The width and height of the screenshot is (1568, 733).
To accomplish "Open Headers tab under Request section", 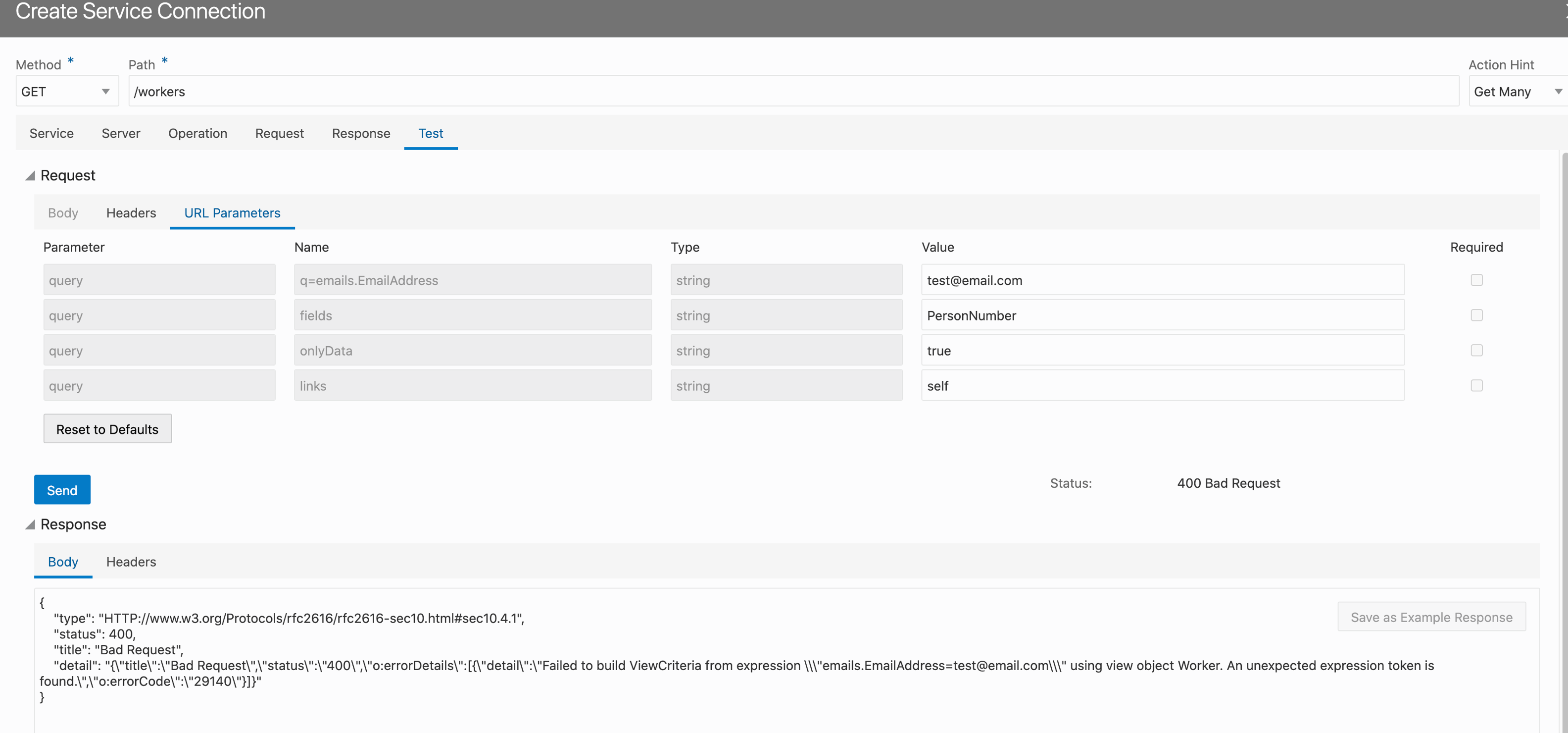I will point(132,213).
